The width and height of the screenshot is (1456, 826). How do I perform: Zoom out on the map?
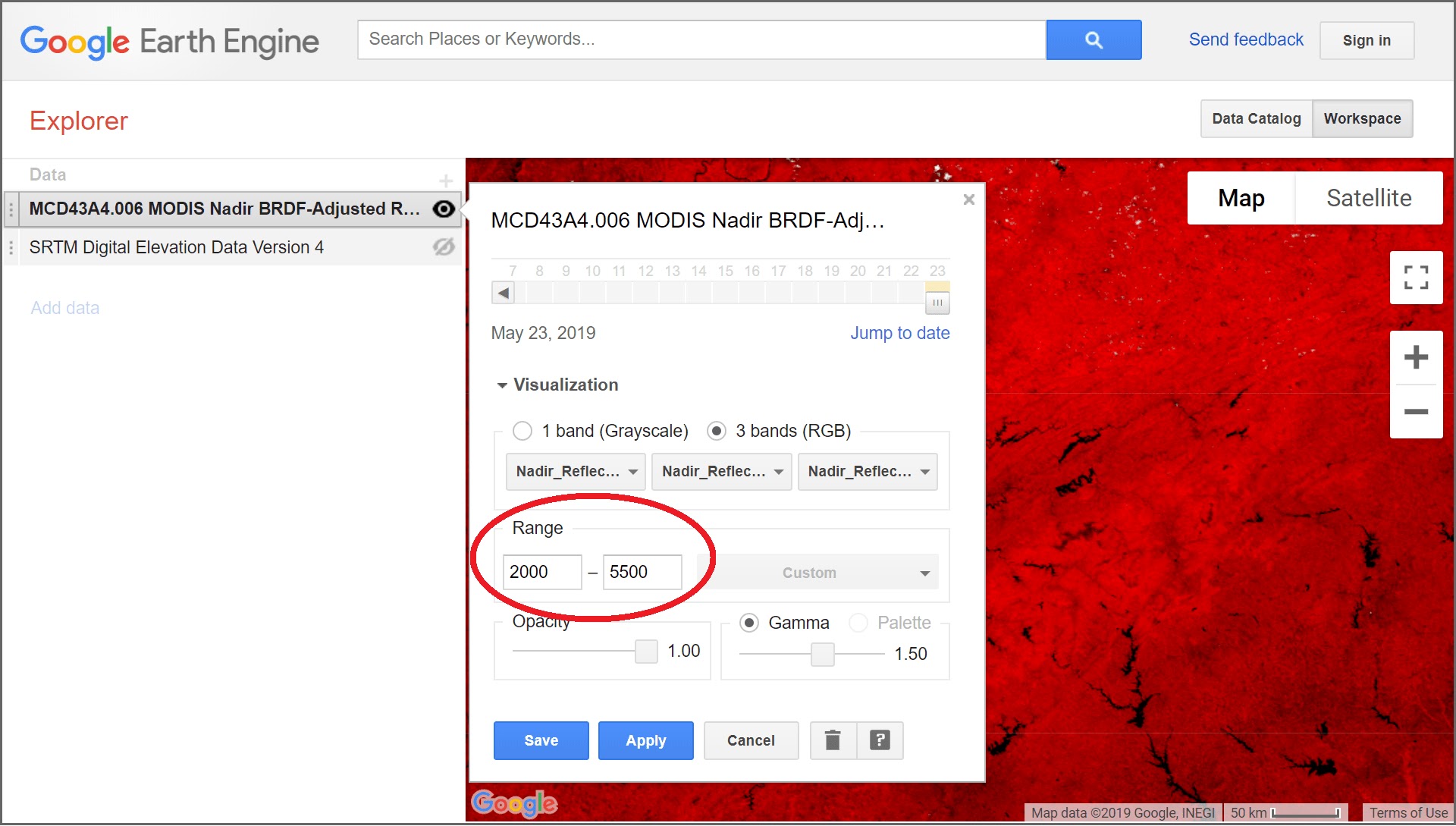pyautogui.click(x=1416, y=412)
